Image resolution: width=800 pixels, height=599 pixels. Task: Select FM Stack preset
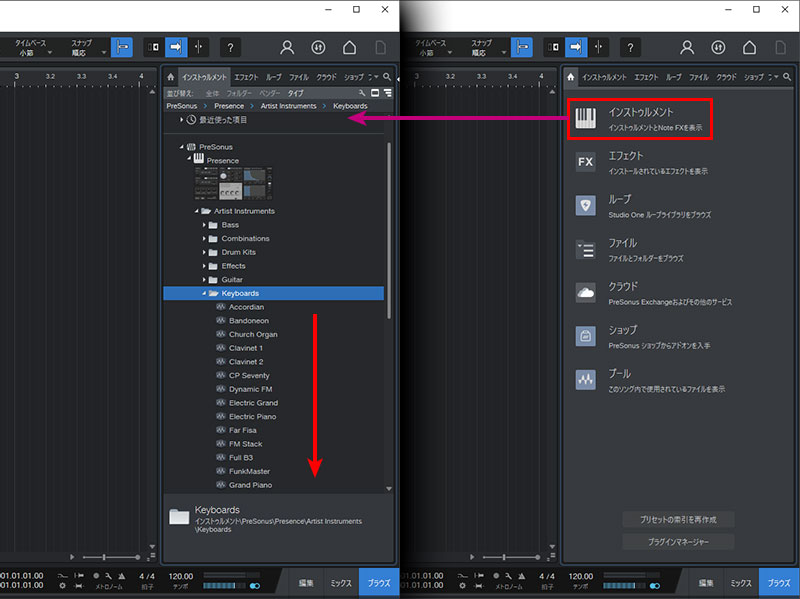click(x=245, y=444)
